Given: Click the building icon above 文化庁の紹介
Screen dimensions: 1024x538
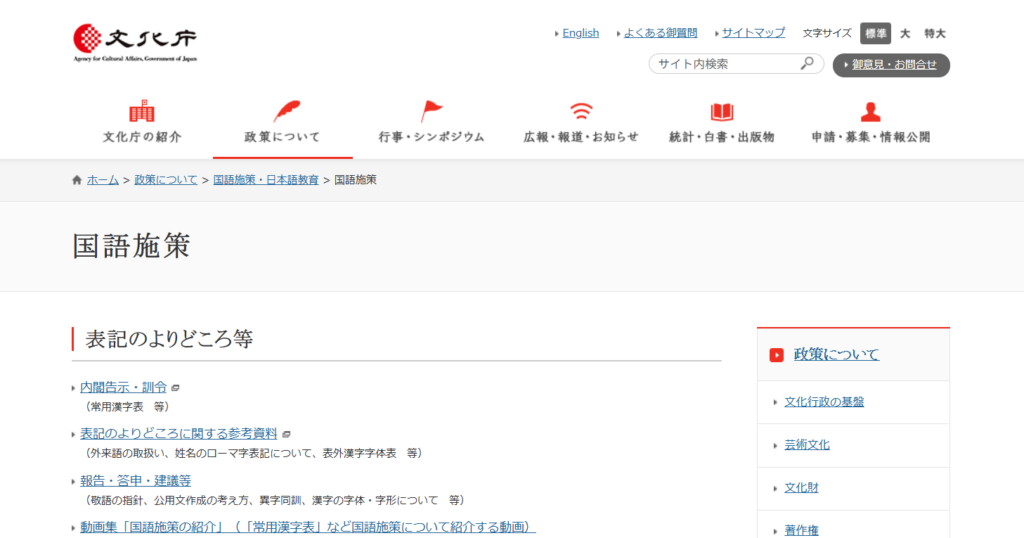Looking at the screenshot, I should (142, 112).
